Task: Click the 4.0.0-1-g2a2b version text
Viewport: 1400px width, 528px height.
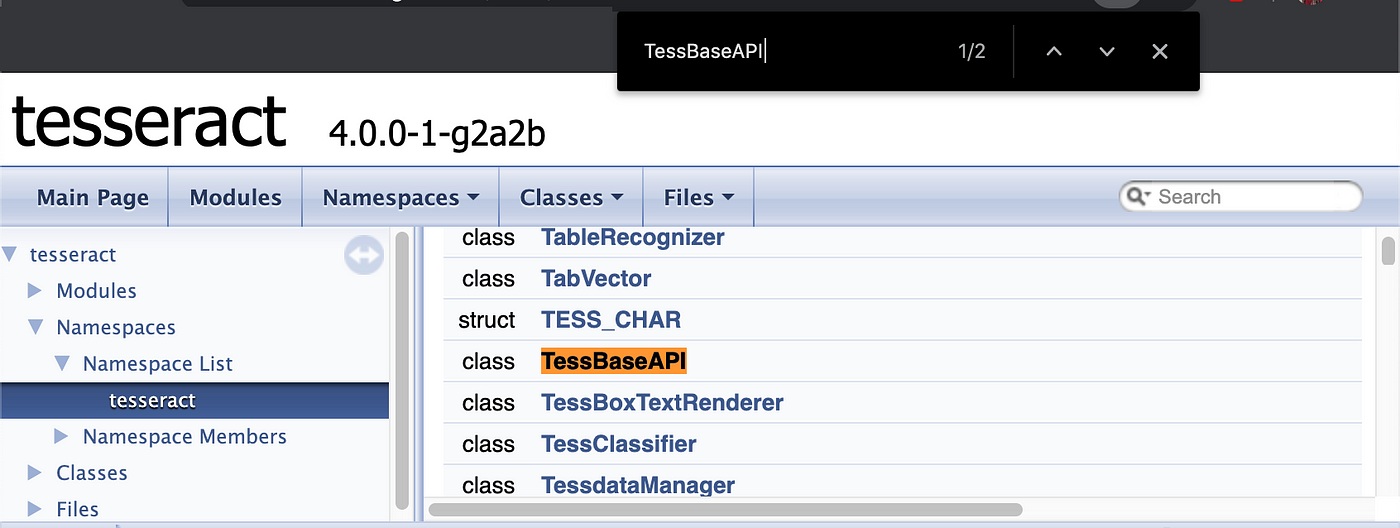Action: (437, 132)
